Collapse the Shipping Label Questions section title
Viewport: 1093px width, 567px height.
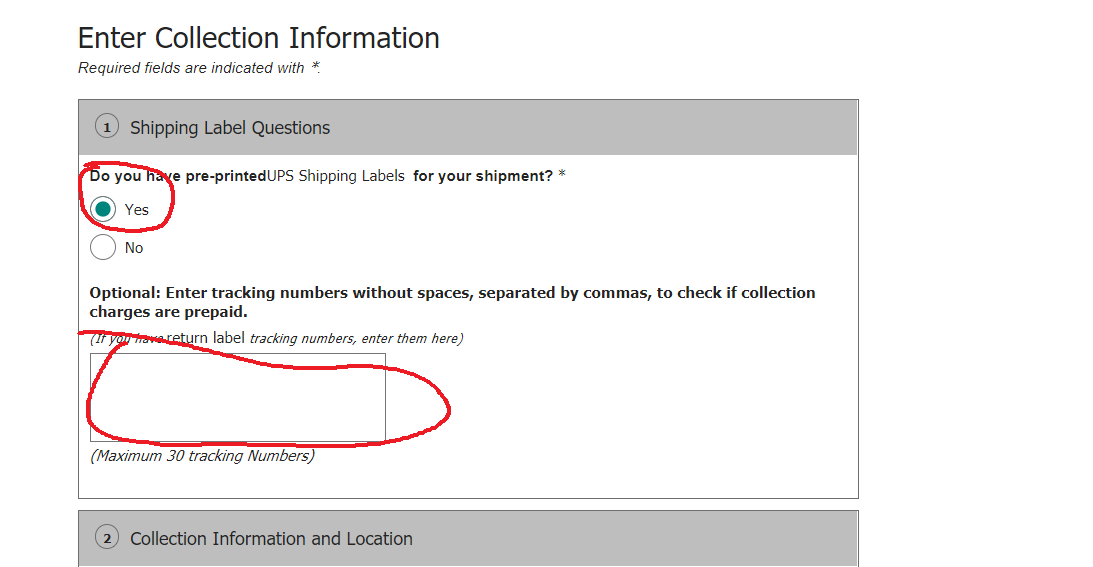[x=230, y=128]
